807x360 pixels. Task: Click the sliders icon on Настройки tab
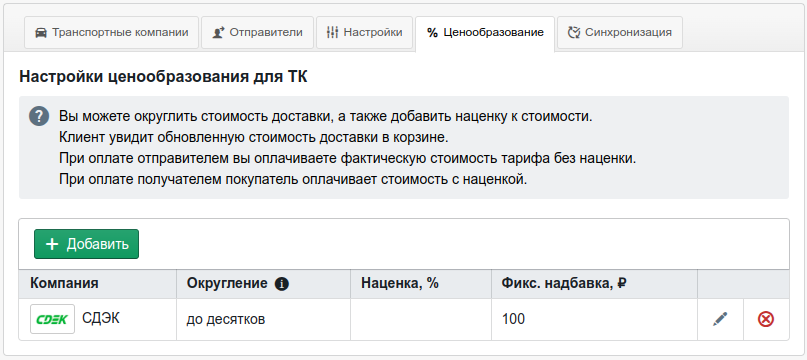332,32
